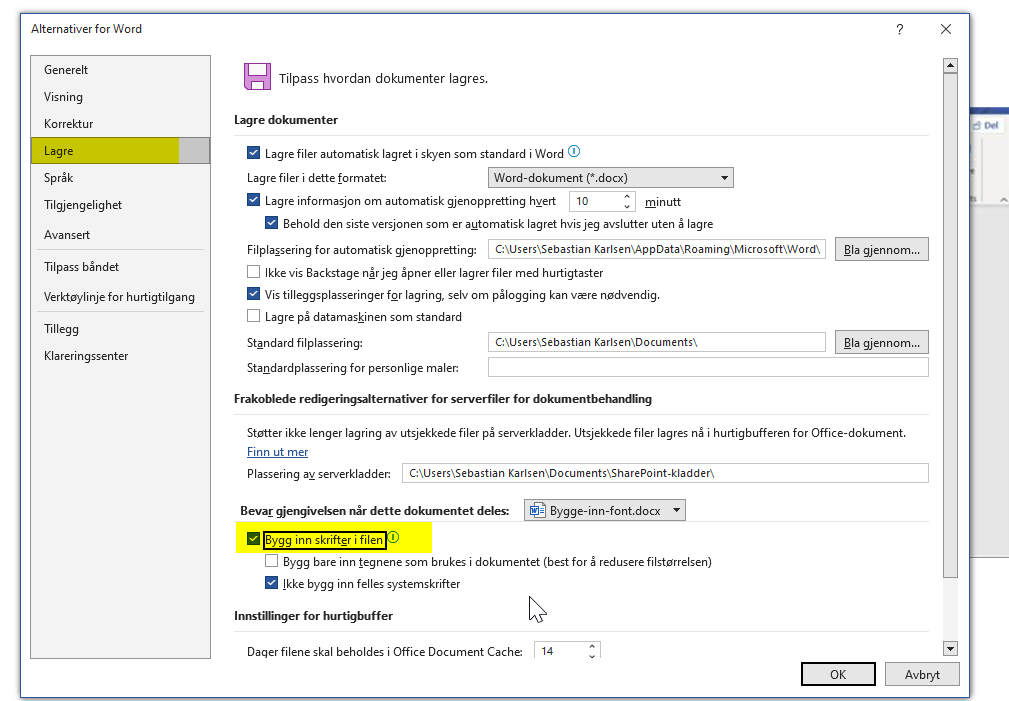
Task: Open the Tillegg category
Action: pos(120,329)
